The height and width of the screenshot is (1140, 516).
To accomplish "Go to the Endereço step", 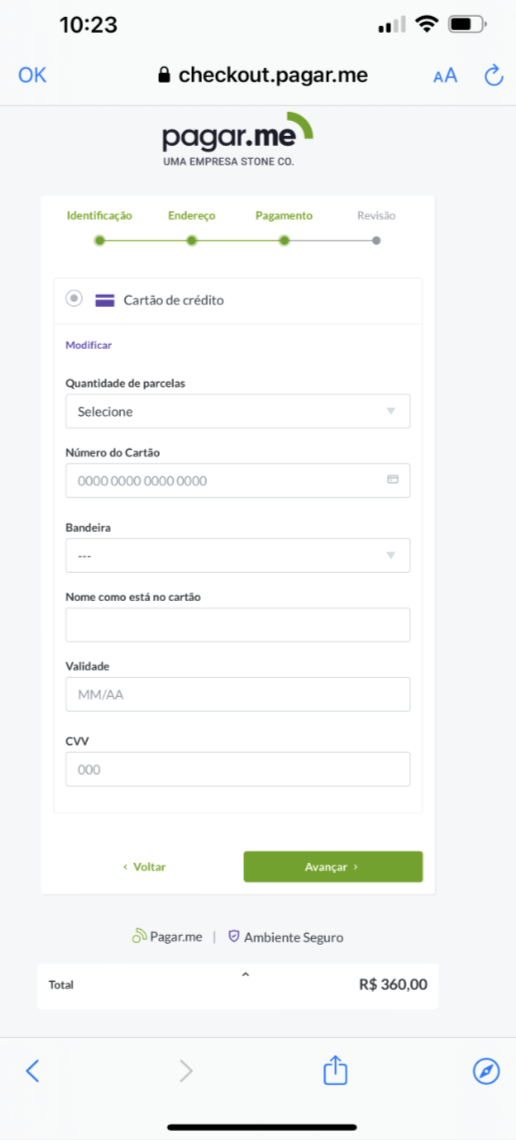I will pos(192,216).
